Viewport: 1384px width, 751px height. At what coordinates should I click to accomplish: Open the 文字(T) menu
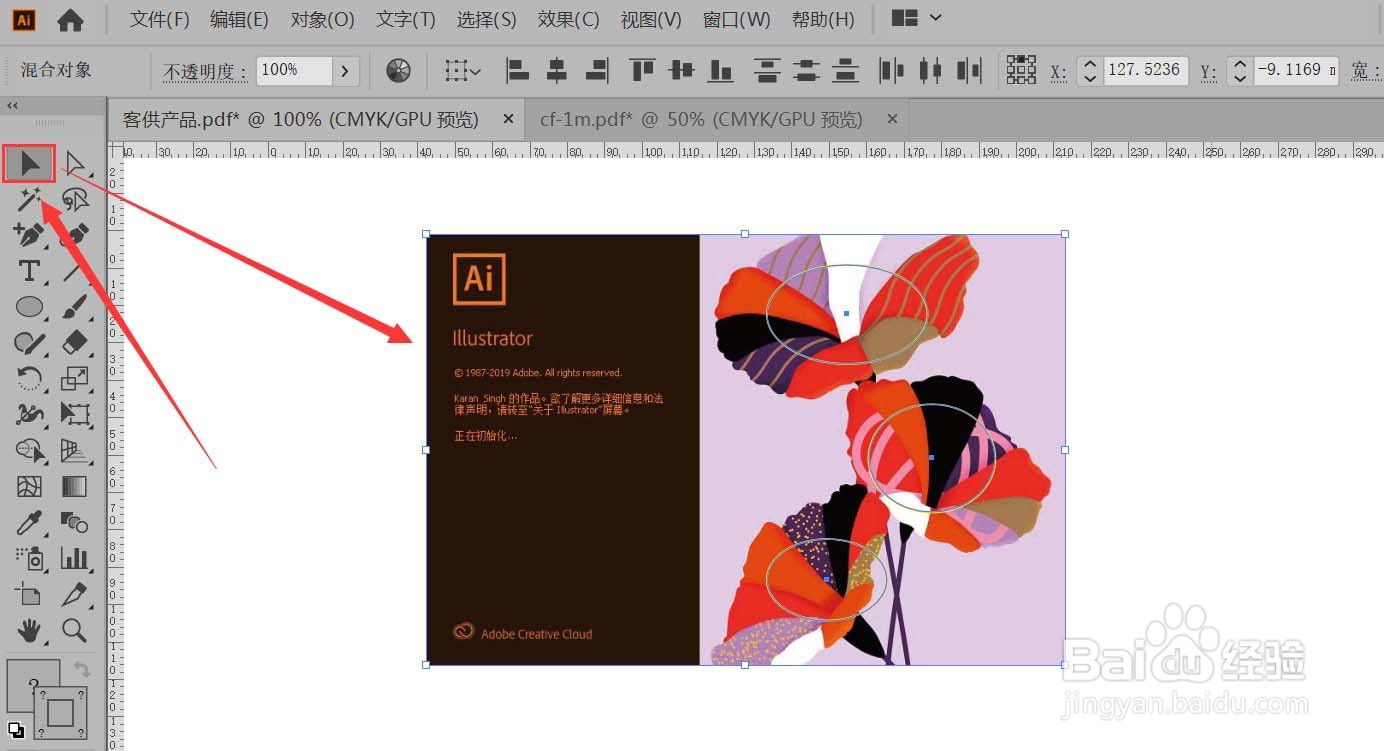click(x=406, y=19)
